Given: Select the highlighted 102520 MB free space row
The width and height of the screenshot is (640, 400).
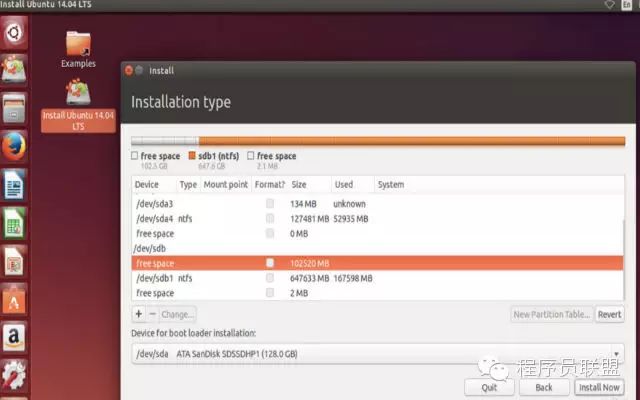Looking at the screenshot, I should pos(378,263).
